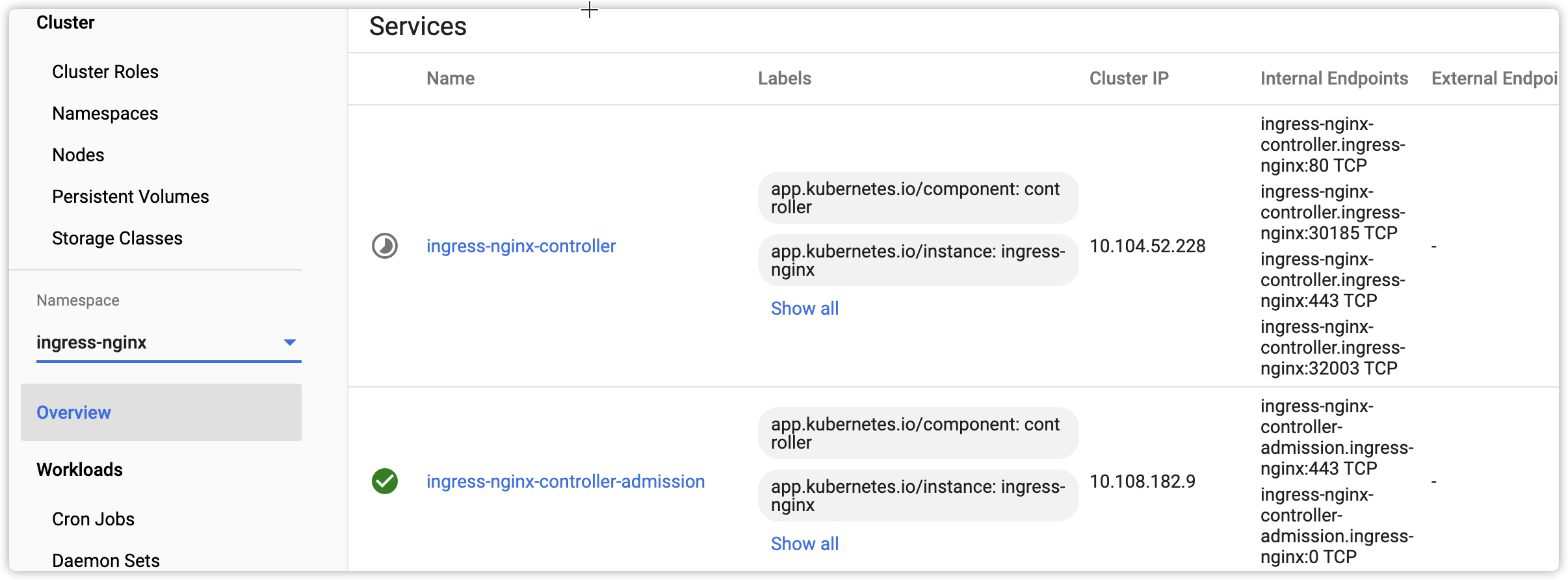This screenshot has height=580, width=1568.
Task: Open Cron Jobs under Workloads
Action: [x=93, y=520]
